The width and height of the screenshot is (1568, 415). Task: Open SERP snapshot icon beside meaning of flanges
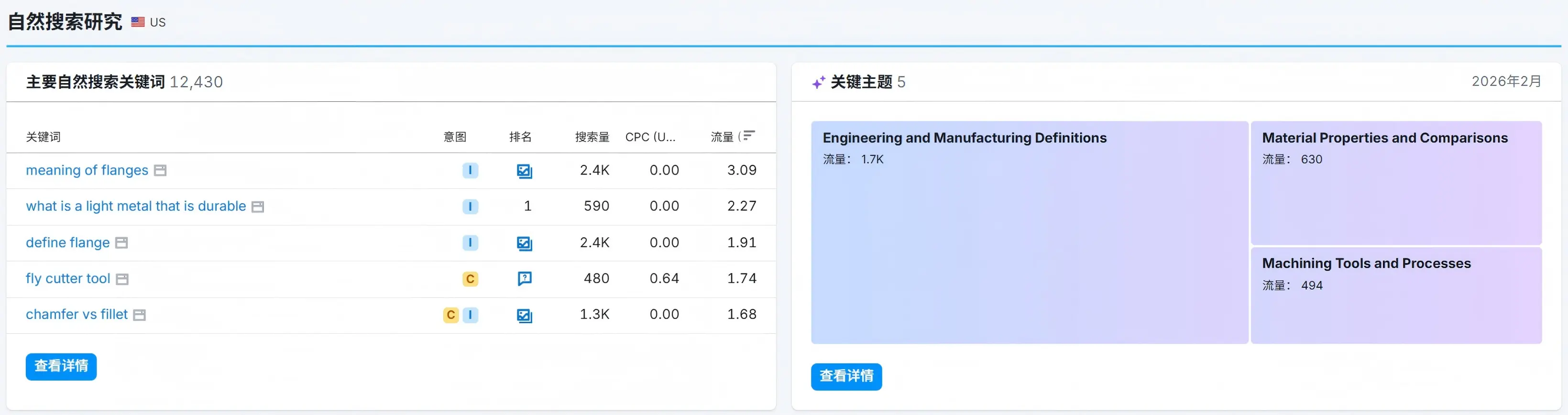pyautogui.click(x=160, y=171)
